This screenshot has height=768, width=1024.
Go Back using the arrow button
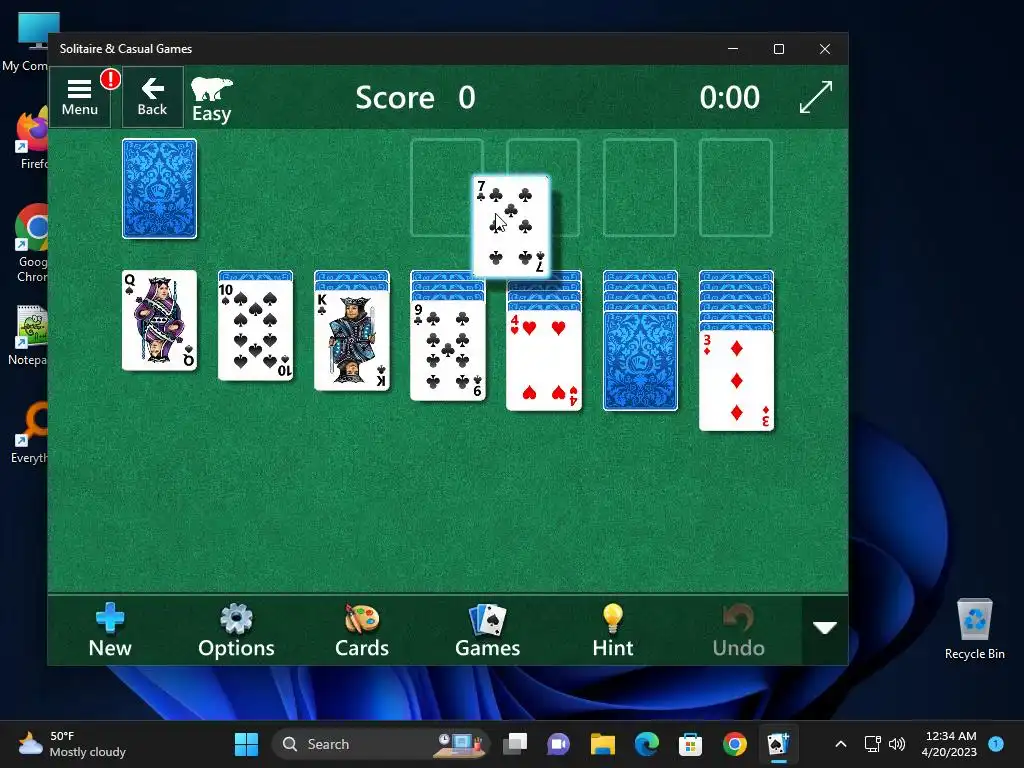pos(152,97)
